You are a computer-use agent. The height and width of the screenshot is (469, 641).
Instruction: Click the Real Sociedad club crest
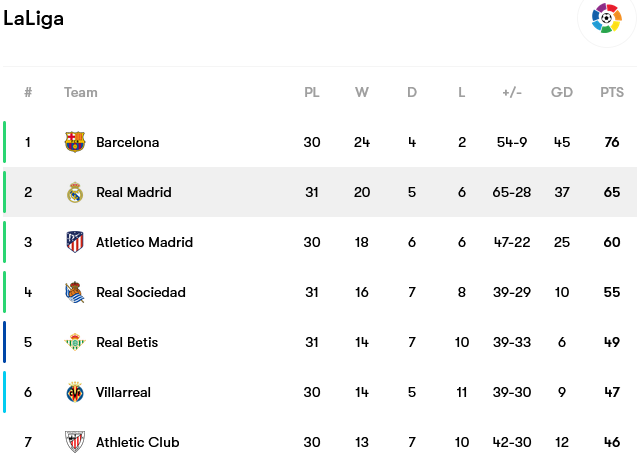coord(75,292)
